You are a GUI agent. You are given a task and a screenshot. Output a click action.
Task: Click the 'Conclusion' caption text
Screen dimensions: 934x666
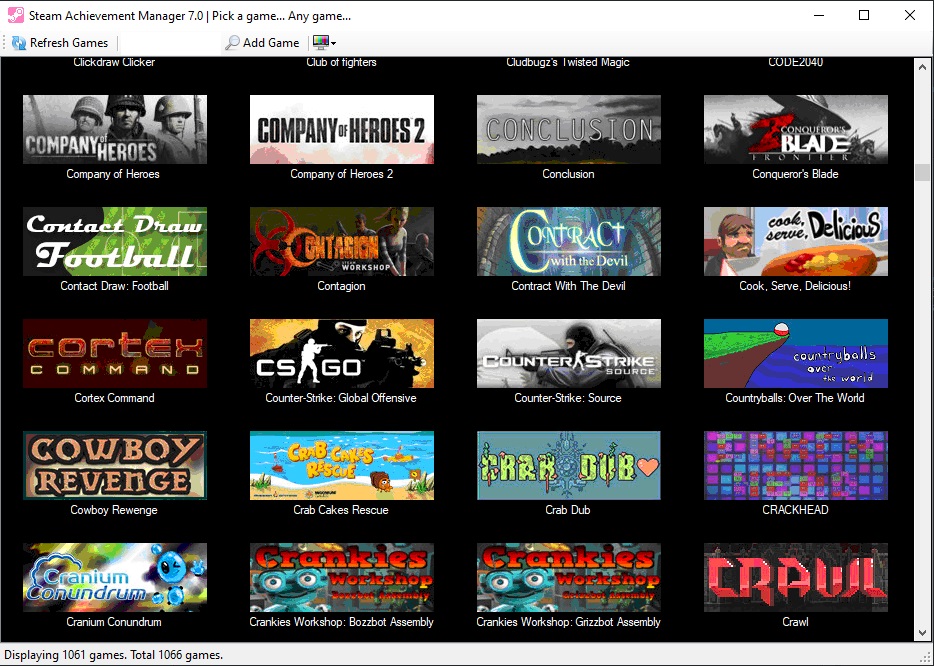pos(568,174)
